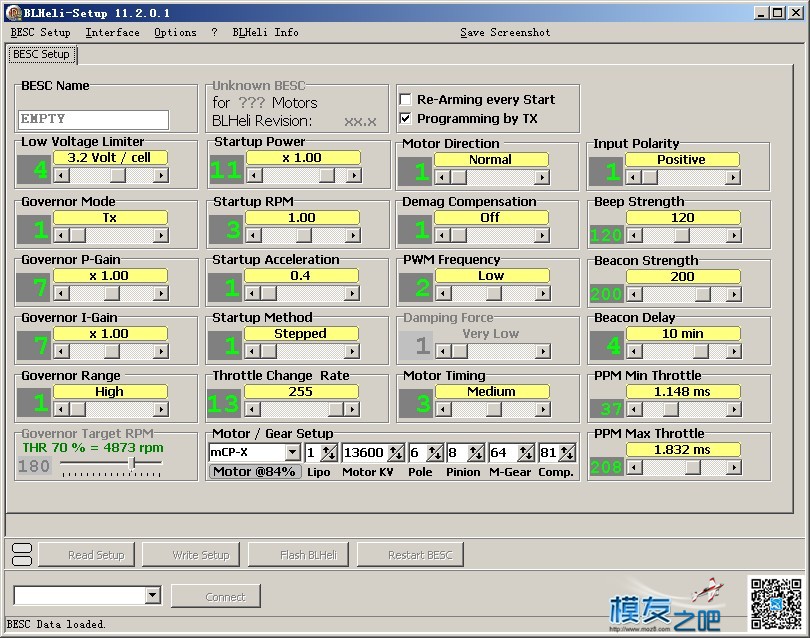This screenshot has height=638, width=810.
Task: Click Low Voltage Limiter slider thumb
Action: pos(118,176)
